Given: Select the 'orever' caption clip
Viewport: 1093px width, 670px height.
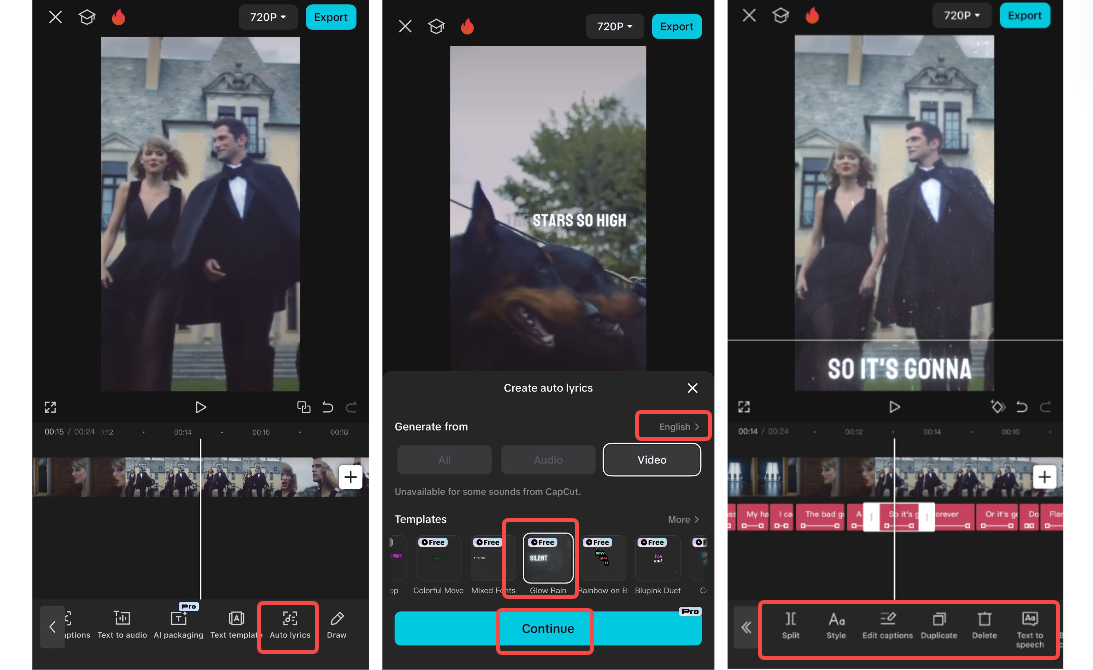Looking at the screenshot, I should pyautogui.click(x=953, y=517).
